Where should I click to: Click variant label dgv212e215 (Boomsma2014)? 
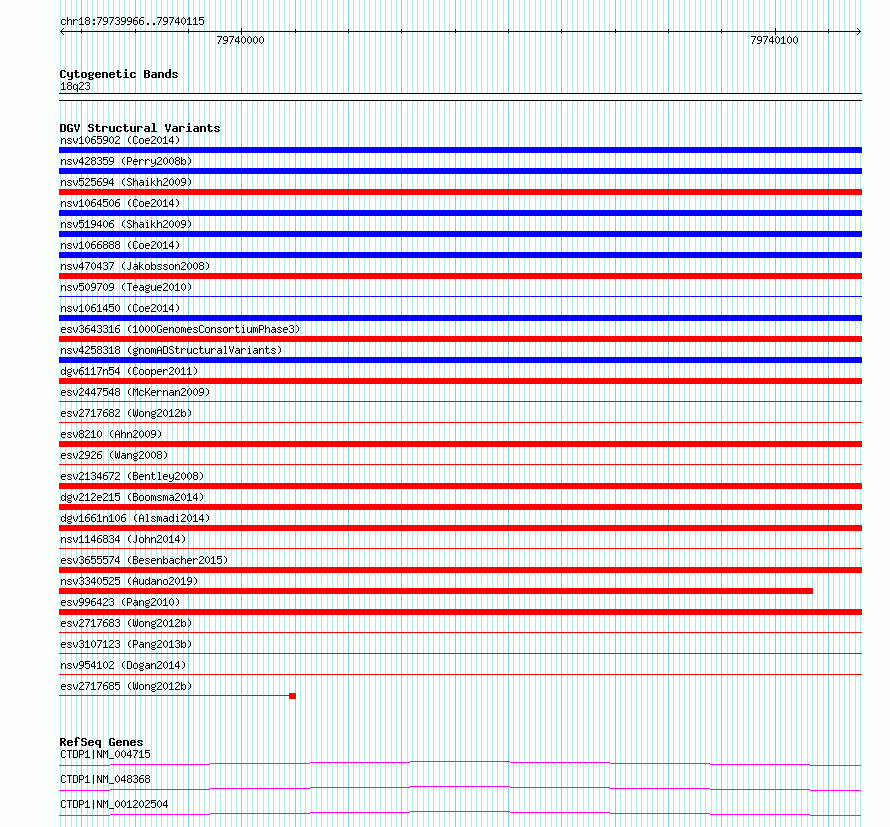point(132,497)
